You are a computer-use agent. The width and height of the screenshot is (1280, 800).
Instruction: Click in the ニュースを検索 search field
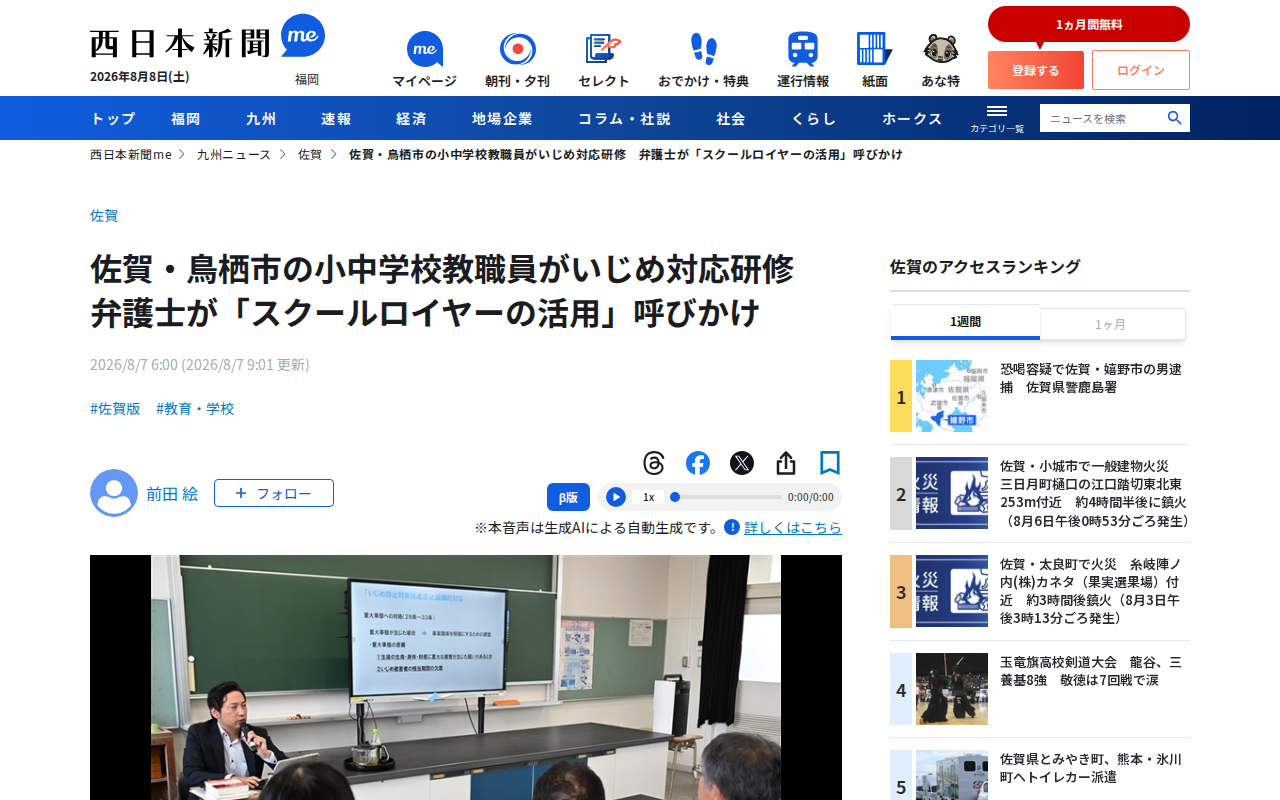(1102, 118)
